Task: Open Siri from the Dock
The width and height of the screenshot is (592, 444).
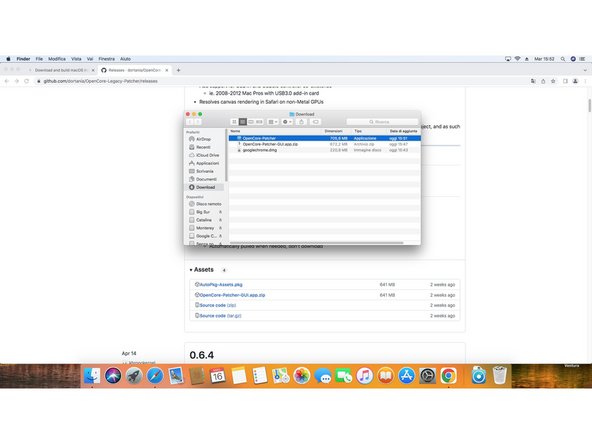Action: [x=113, y=376]
